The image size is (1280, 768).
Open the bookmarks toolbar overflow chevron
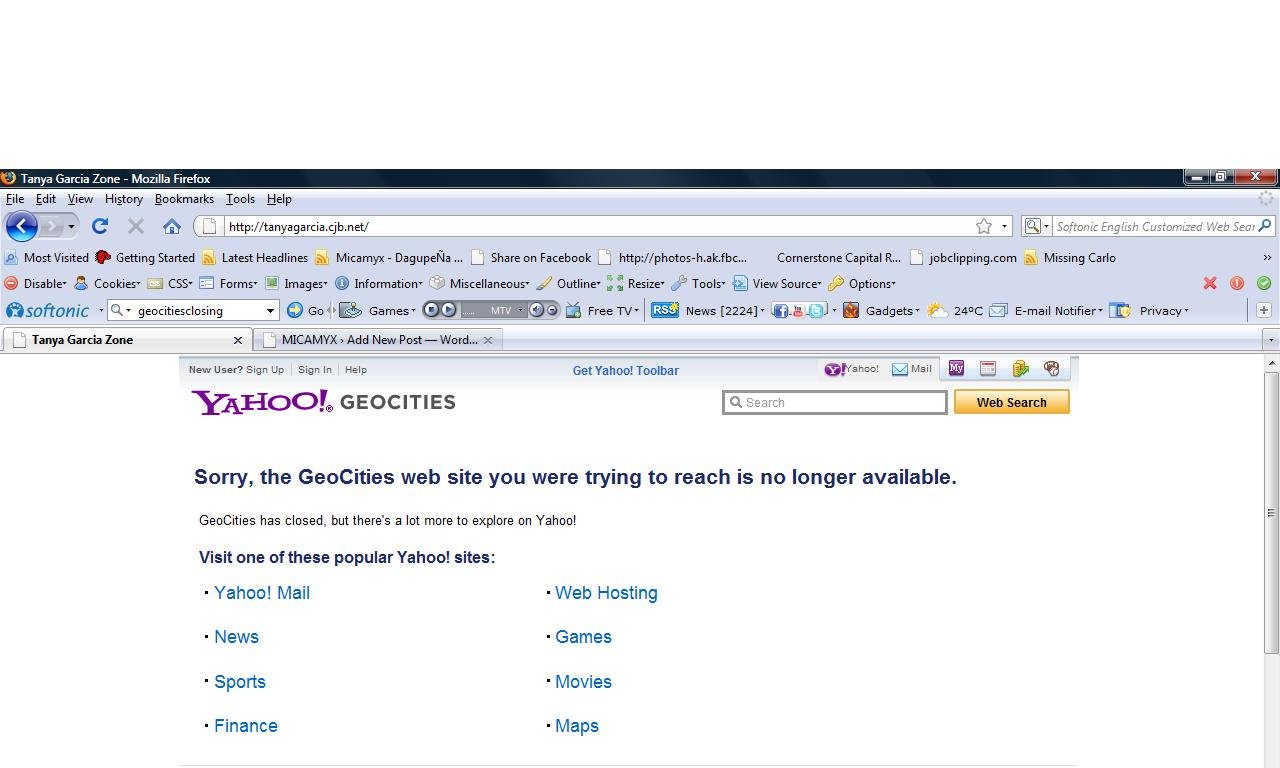pos(1266,257)
